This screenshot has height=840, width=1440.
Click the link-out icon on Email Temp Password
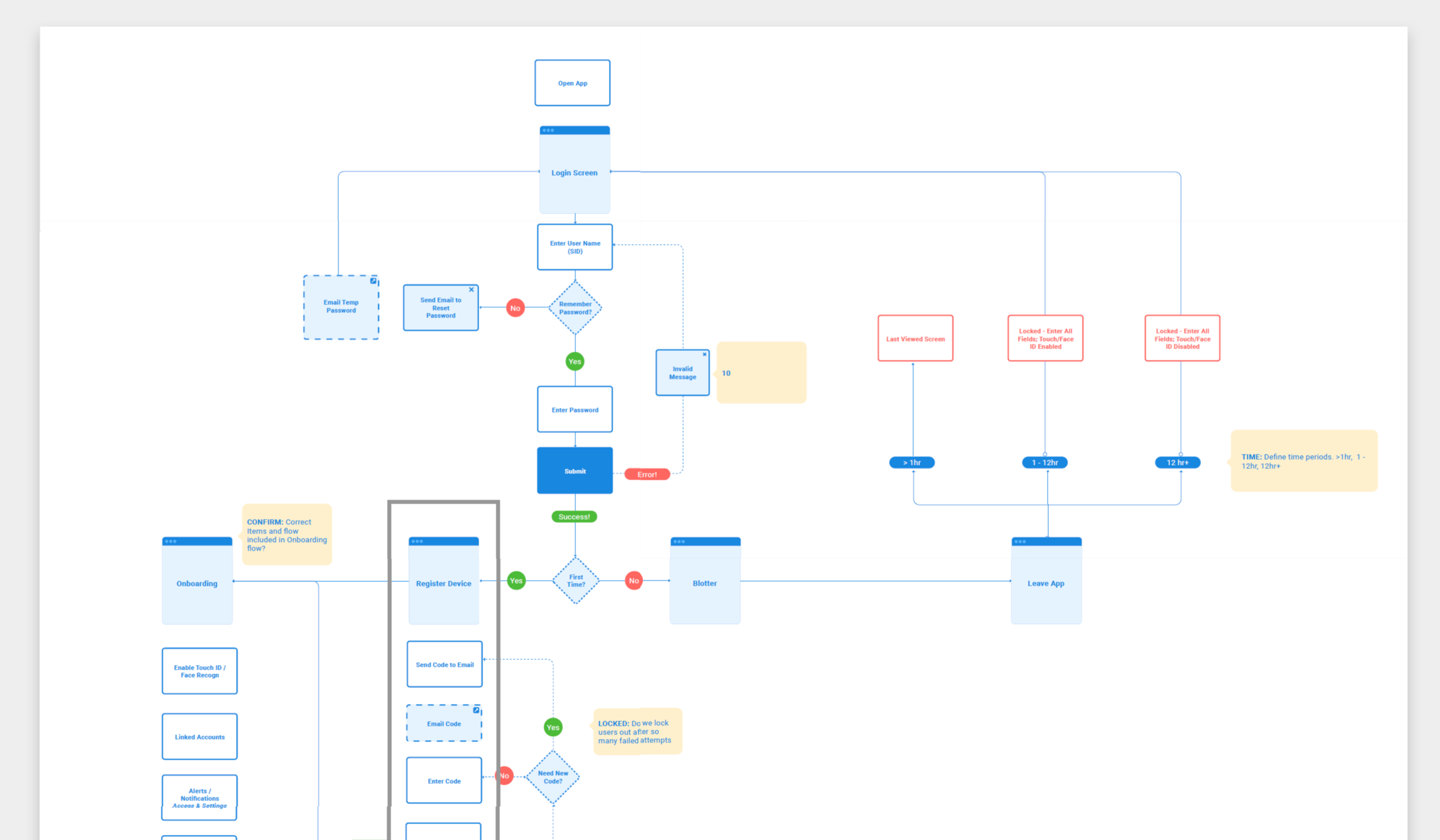coord(373,281)
